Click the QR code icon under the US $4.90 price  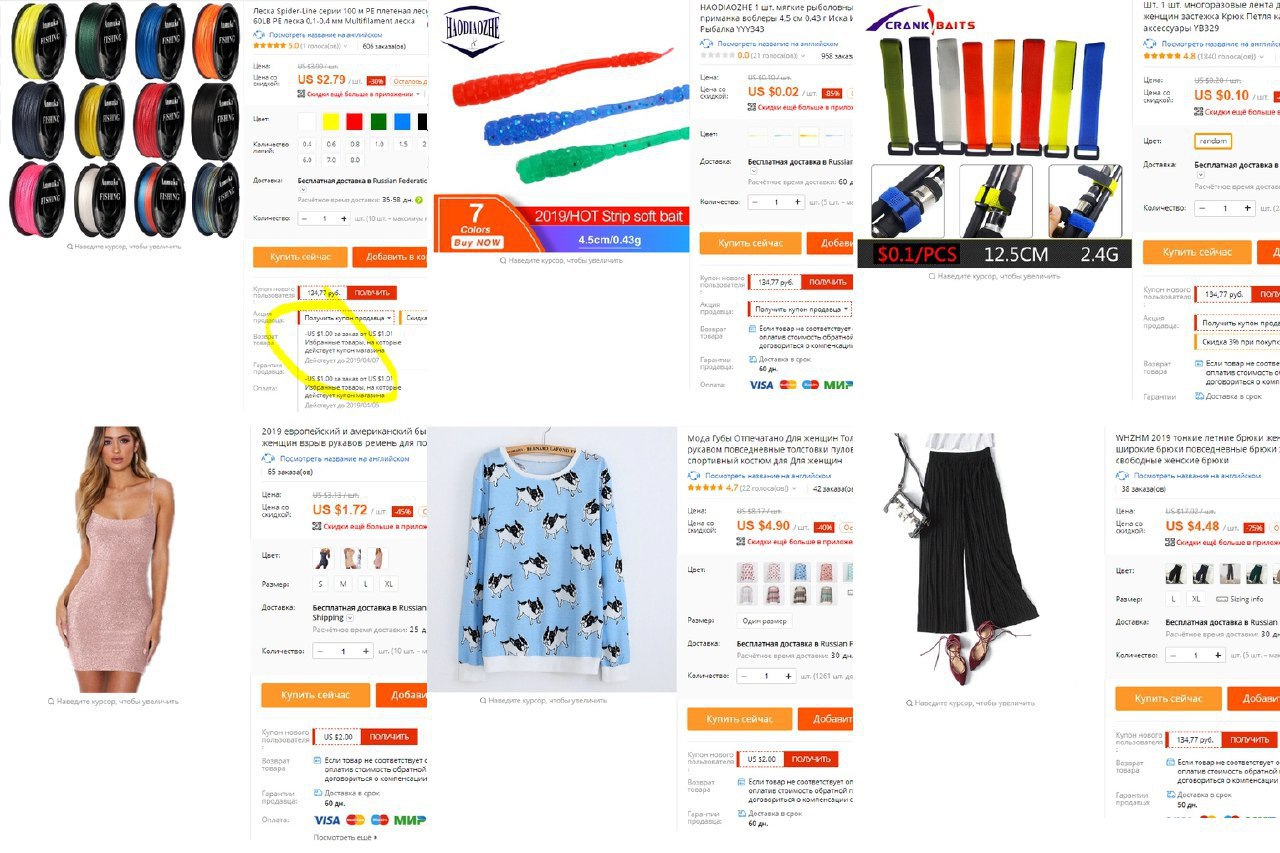[x=740, y=541]
